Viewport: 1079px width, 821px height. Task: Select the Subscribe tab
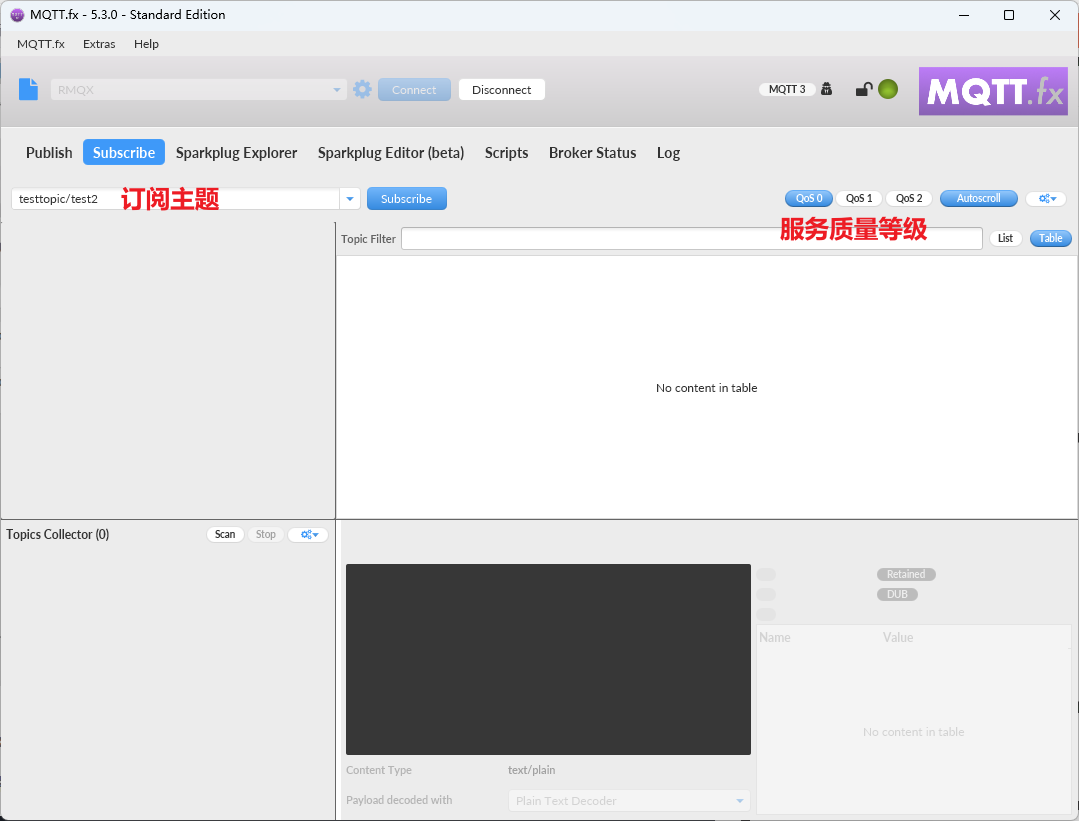click(124, 153)
